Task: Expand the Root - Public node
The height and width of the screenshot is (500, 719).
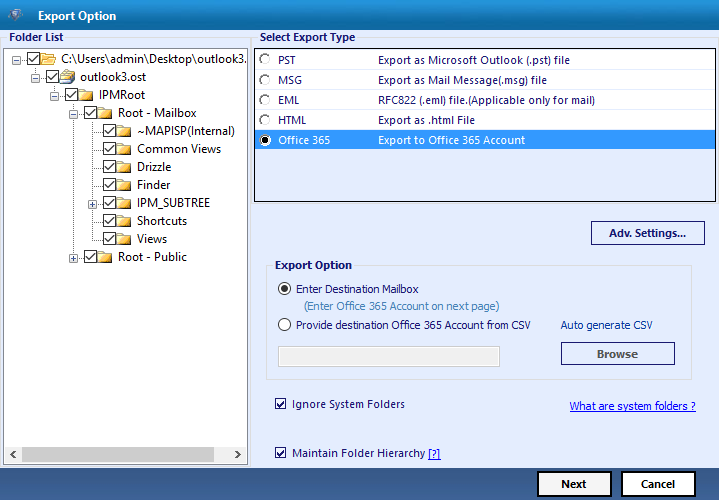Action: point(73,258)
